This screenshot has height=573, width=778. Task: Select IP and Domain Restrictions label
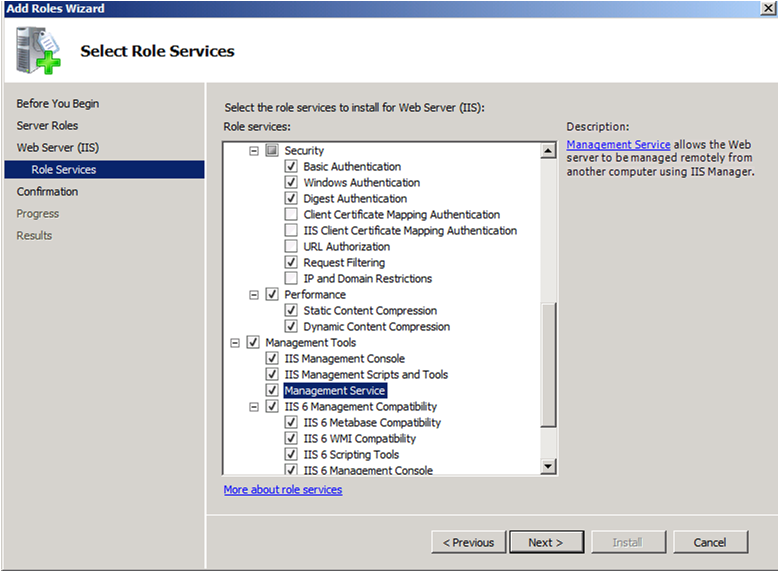(368, 278)
